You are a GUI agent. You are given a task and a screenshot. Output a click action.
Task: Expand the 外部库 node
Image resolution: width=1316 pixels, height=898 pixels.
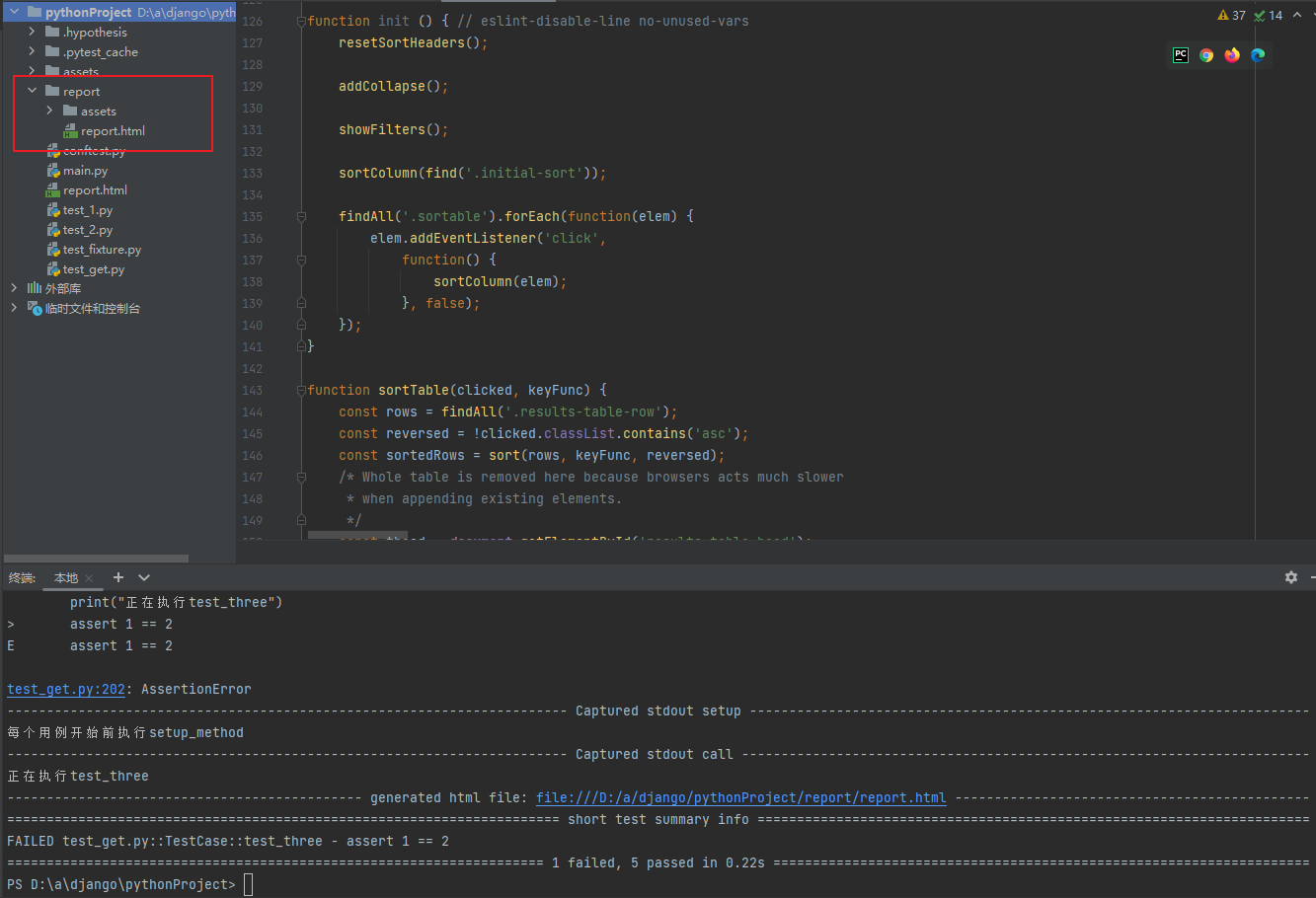coord(14,288)
